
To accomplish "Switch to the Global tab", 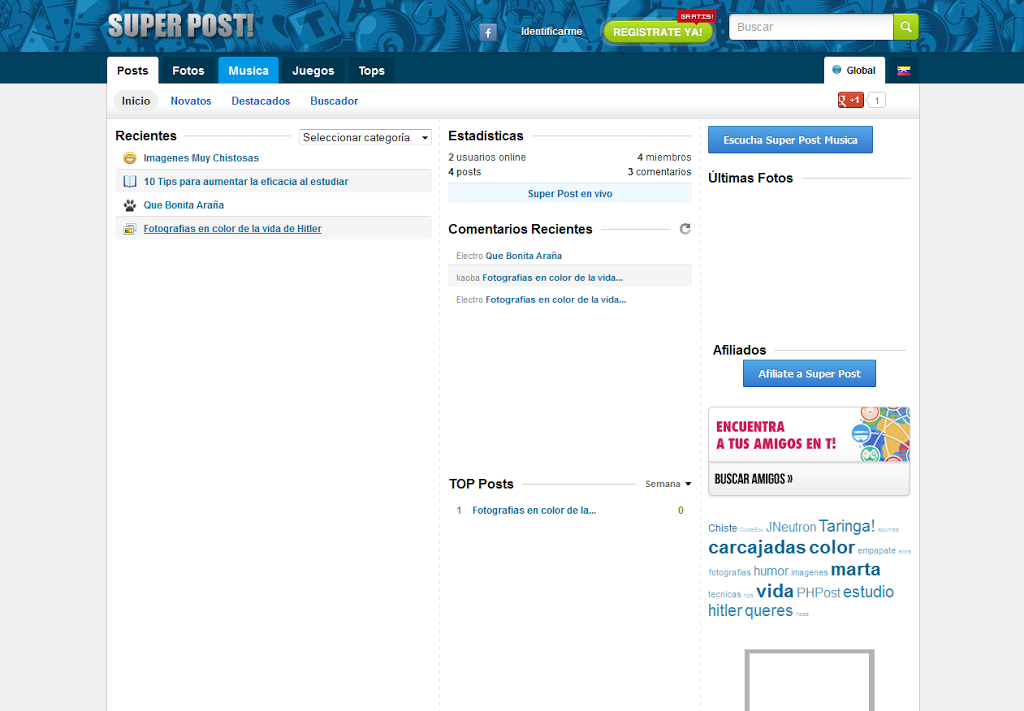I will (854, 71).
